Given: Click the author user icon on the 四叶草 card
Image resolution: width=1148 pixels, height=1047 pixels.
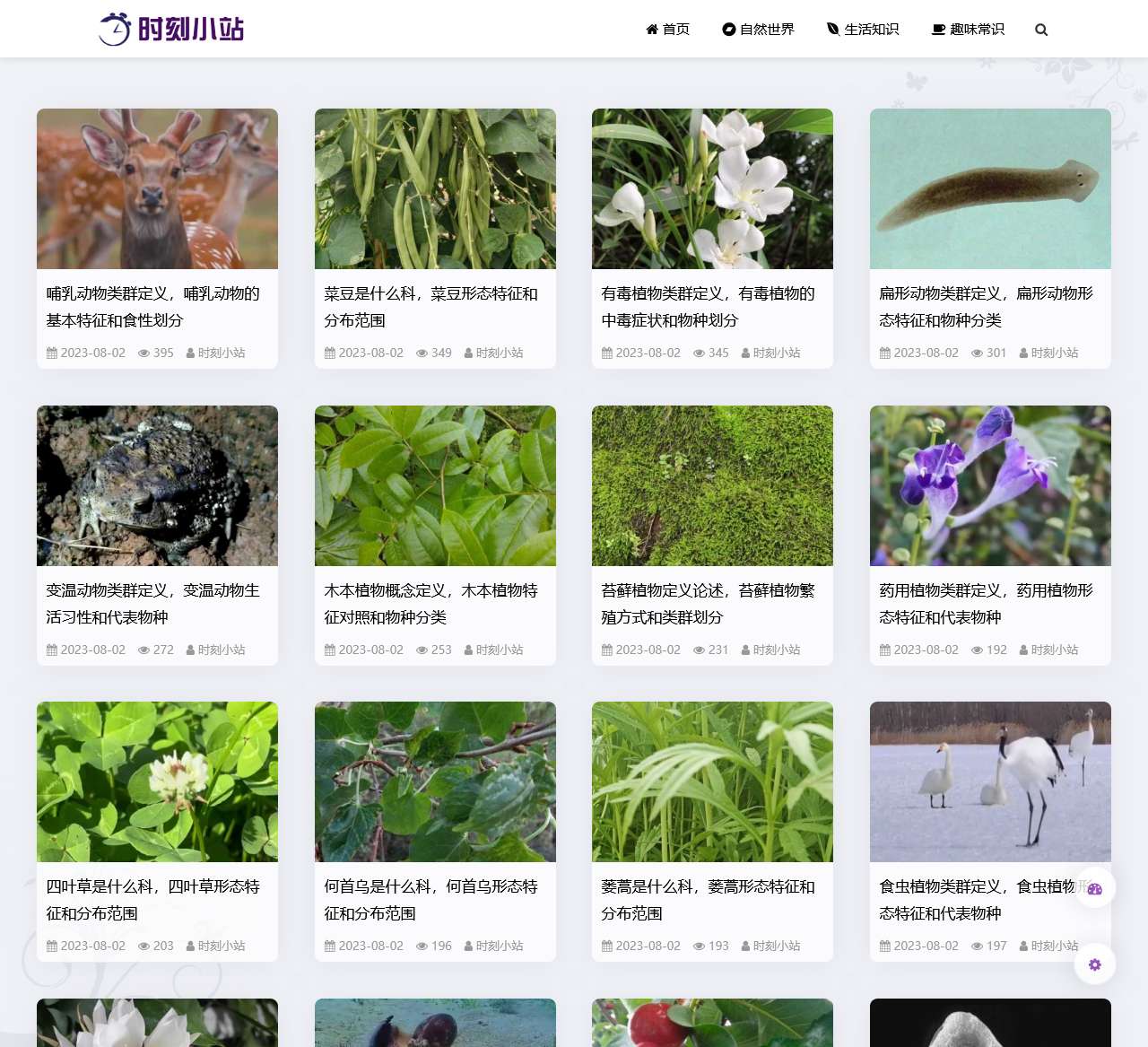Looking at the screenshot, I should (190, 947).
